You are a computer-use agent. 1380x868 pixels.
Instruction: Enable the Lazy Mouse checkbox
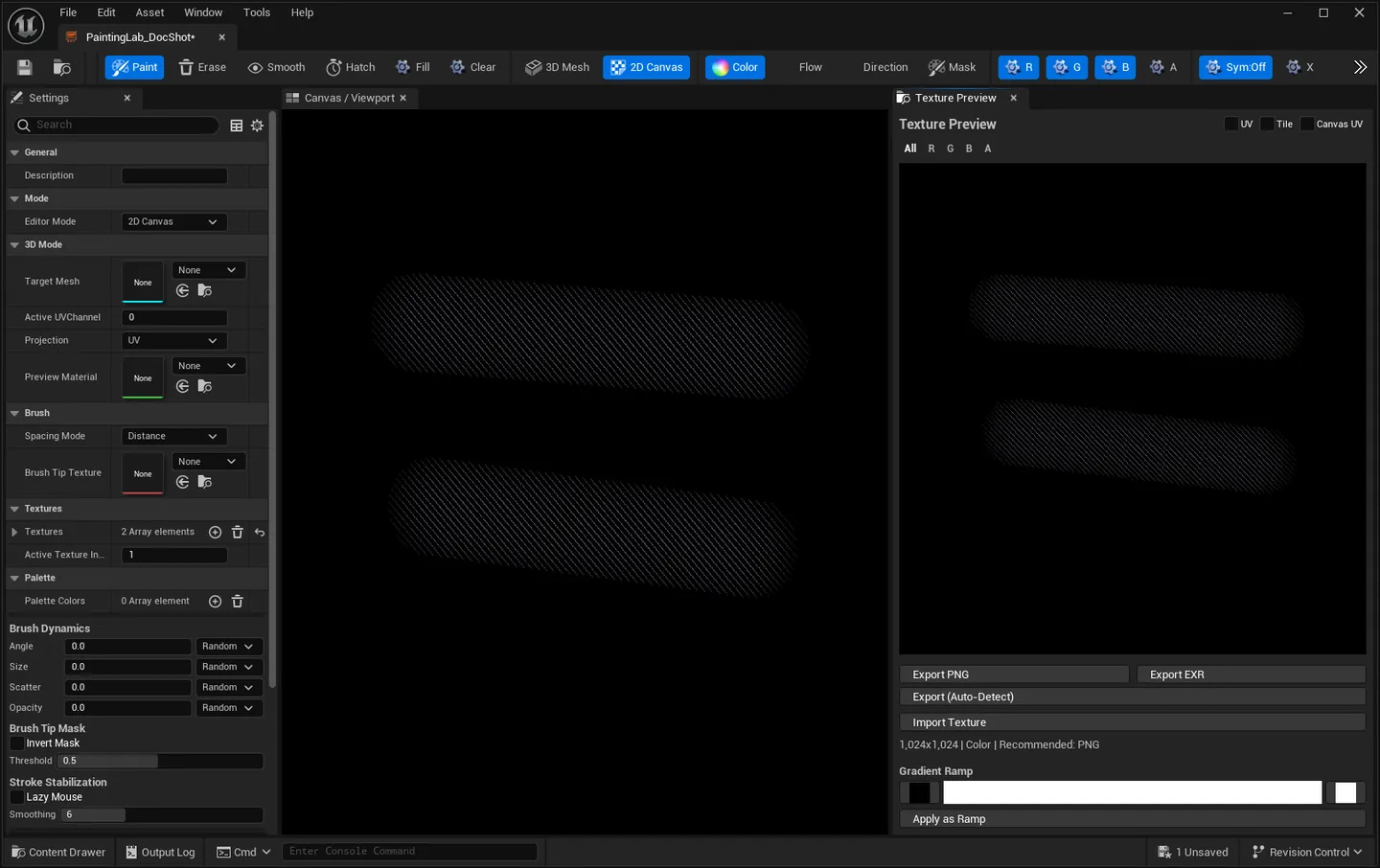[x=16, y=797]
